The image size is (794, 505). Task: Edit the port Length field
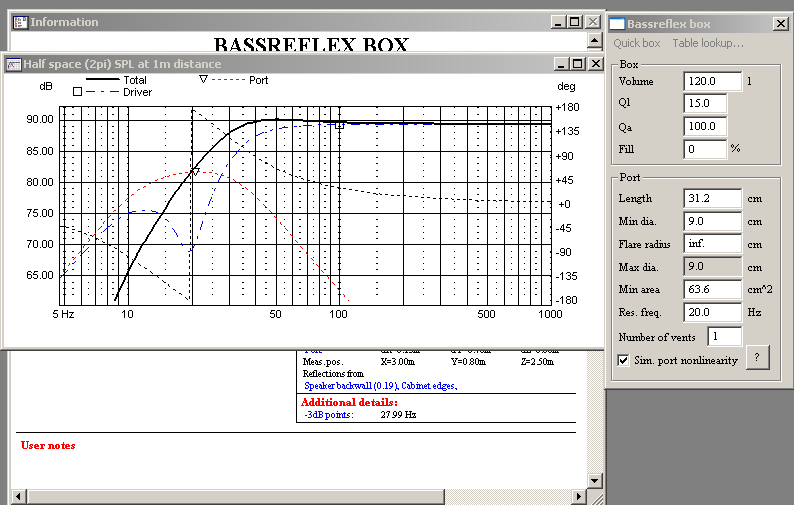click(712, 198)
